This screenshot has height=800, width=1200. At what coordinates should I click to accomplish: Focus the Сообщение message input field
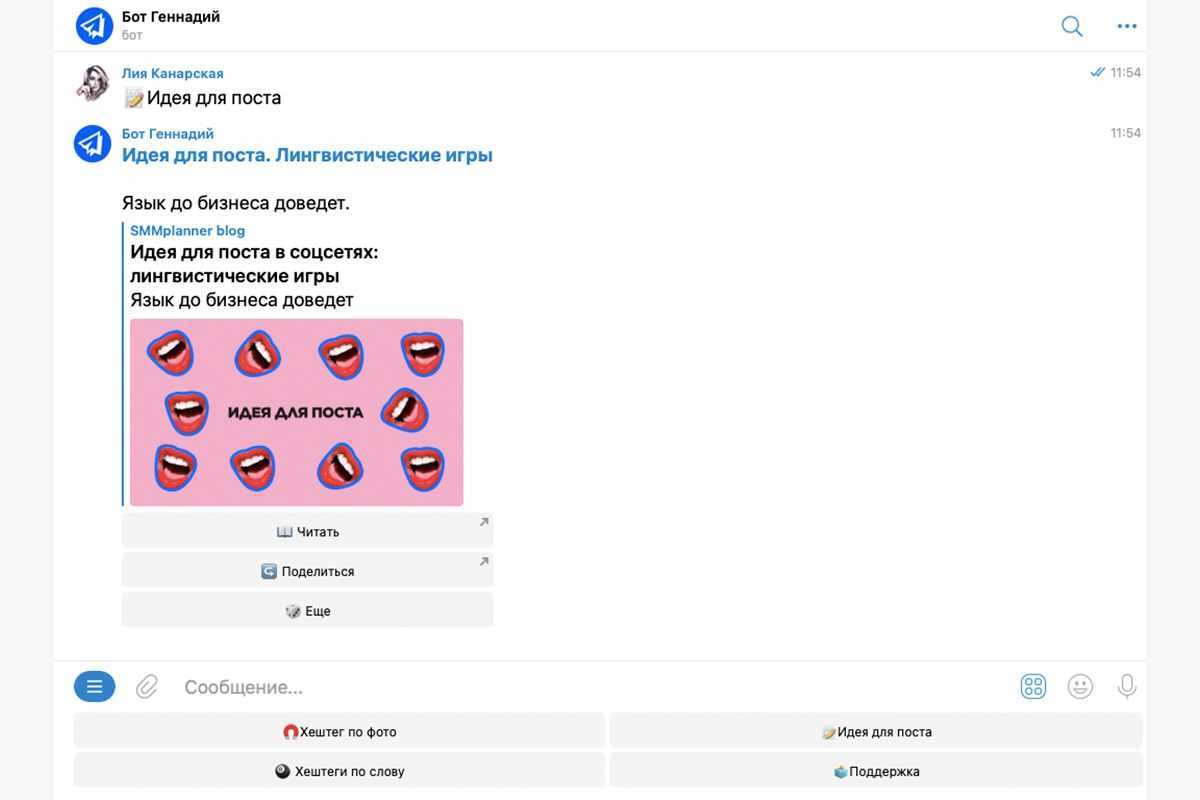[x=590, y=687]
